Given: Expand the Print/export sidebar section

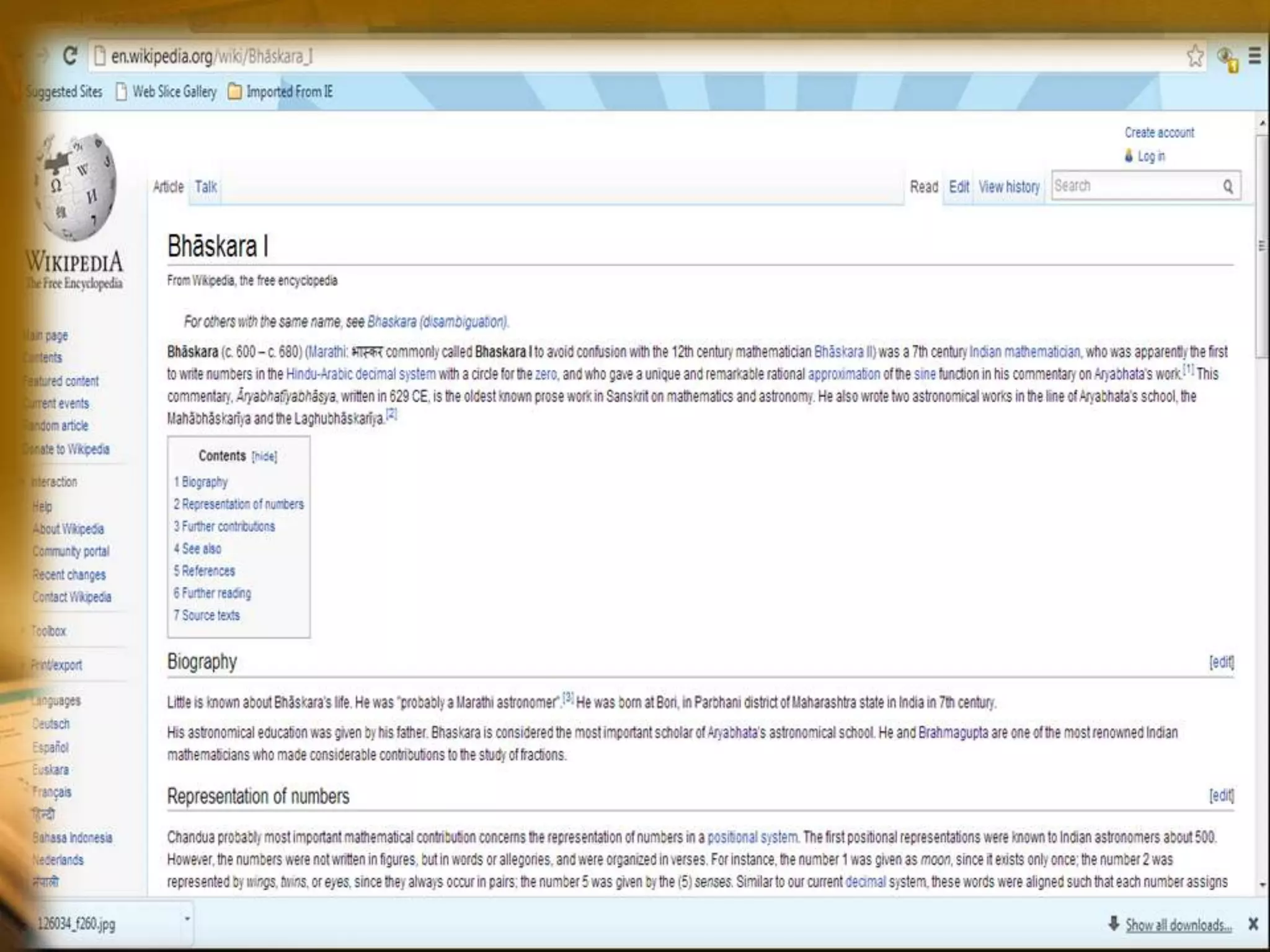Looking at the screenshot, I should [x=56, y=665].
